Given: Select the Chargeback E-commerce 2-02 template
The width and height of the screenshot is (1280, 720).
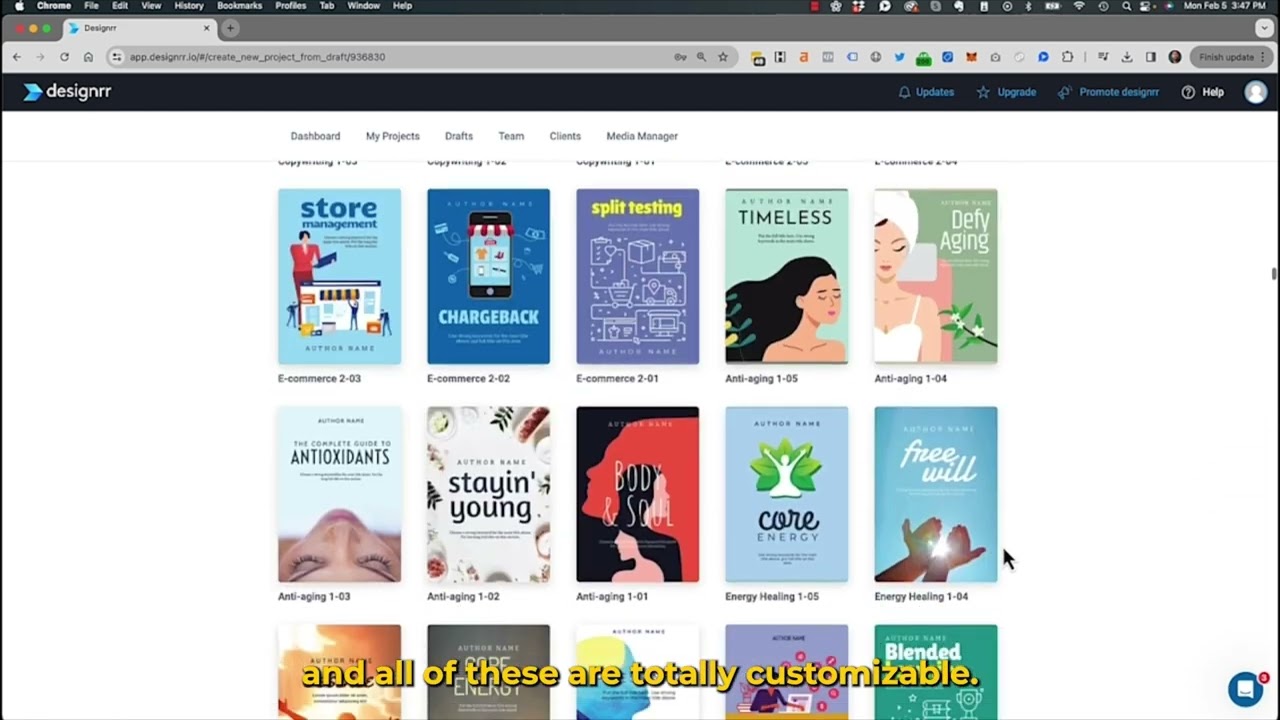Looking at the screenshot, I should pos(488,276).
